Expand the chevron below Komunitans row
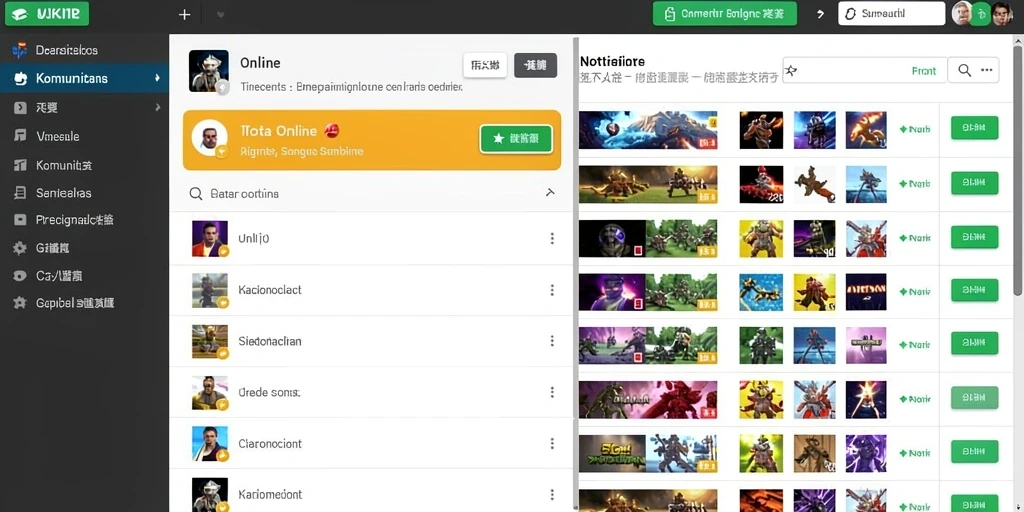Screen dimensions: 1024x512 tap(157, 107)
